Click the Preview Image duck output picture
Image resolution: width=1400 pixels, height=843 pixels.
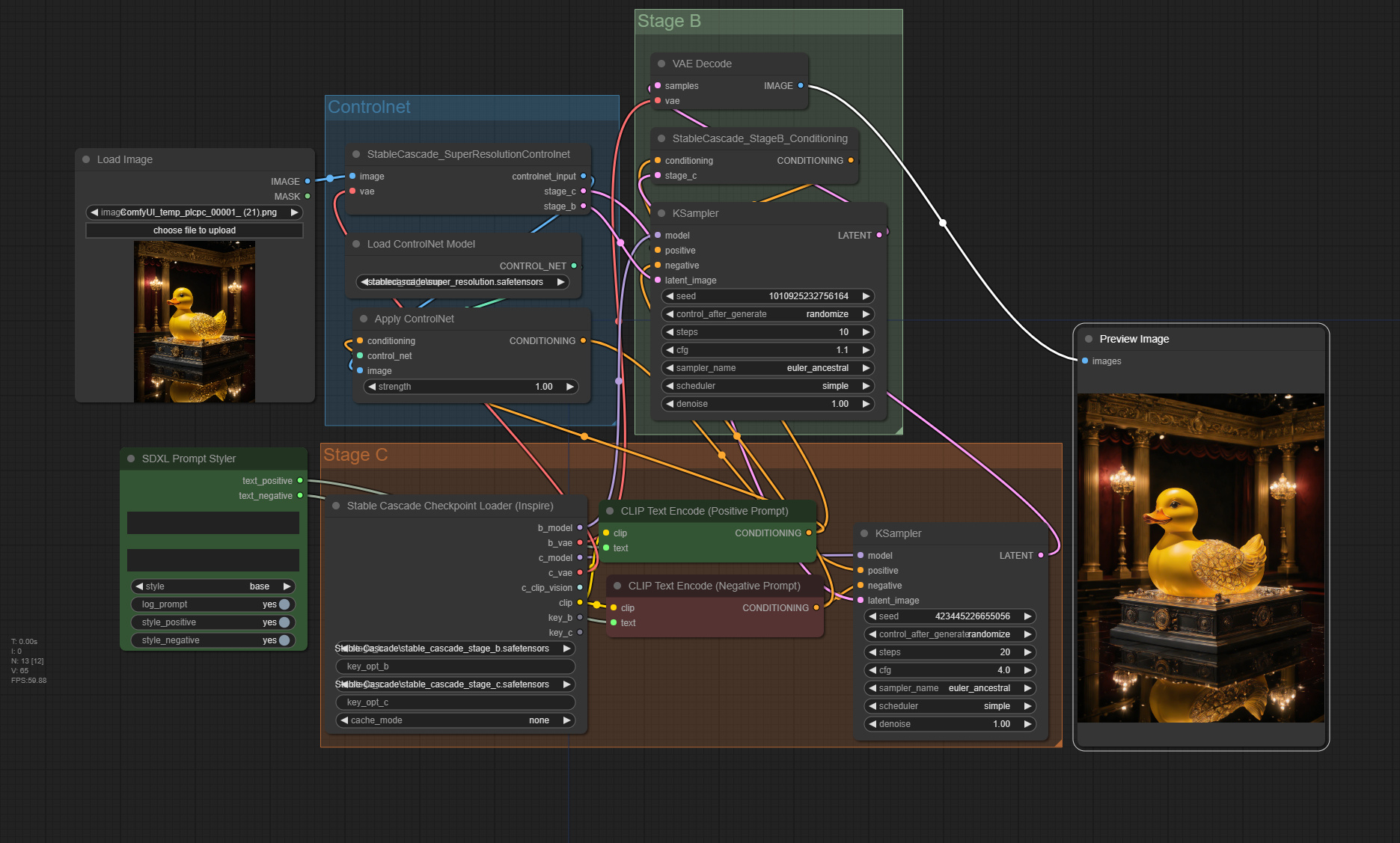1201,558
